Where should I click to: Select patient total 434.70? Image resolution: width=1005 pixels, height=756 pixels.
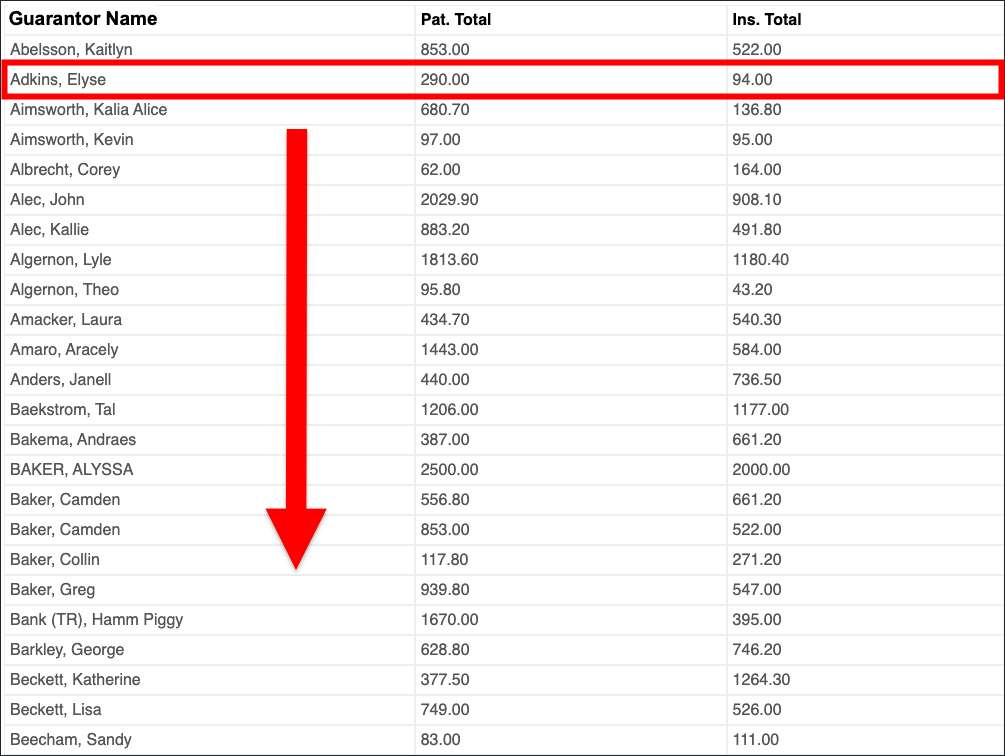click(x=445, y=320)
